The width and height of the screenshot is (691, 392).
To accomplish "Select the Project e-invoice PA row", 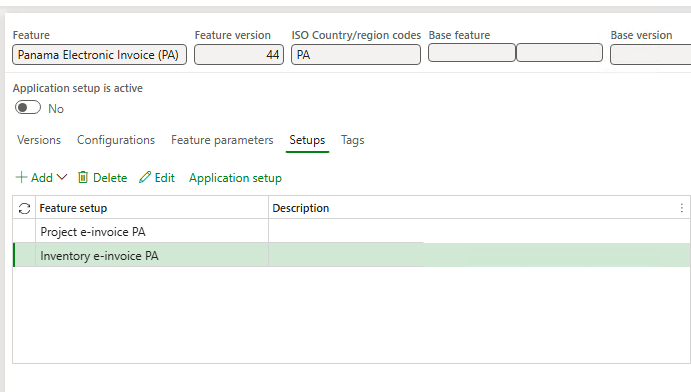I will 352,232.
